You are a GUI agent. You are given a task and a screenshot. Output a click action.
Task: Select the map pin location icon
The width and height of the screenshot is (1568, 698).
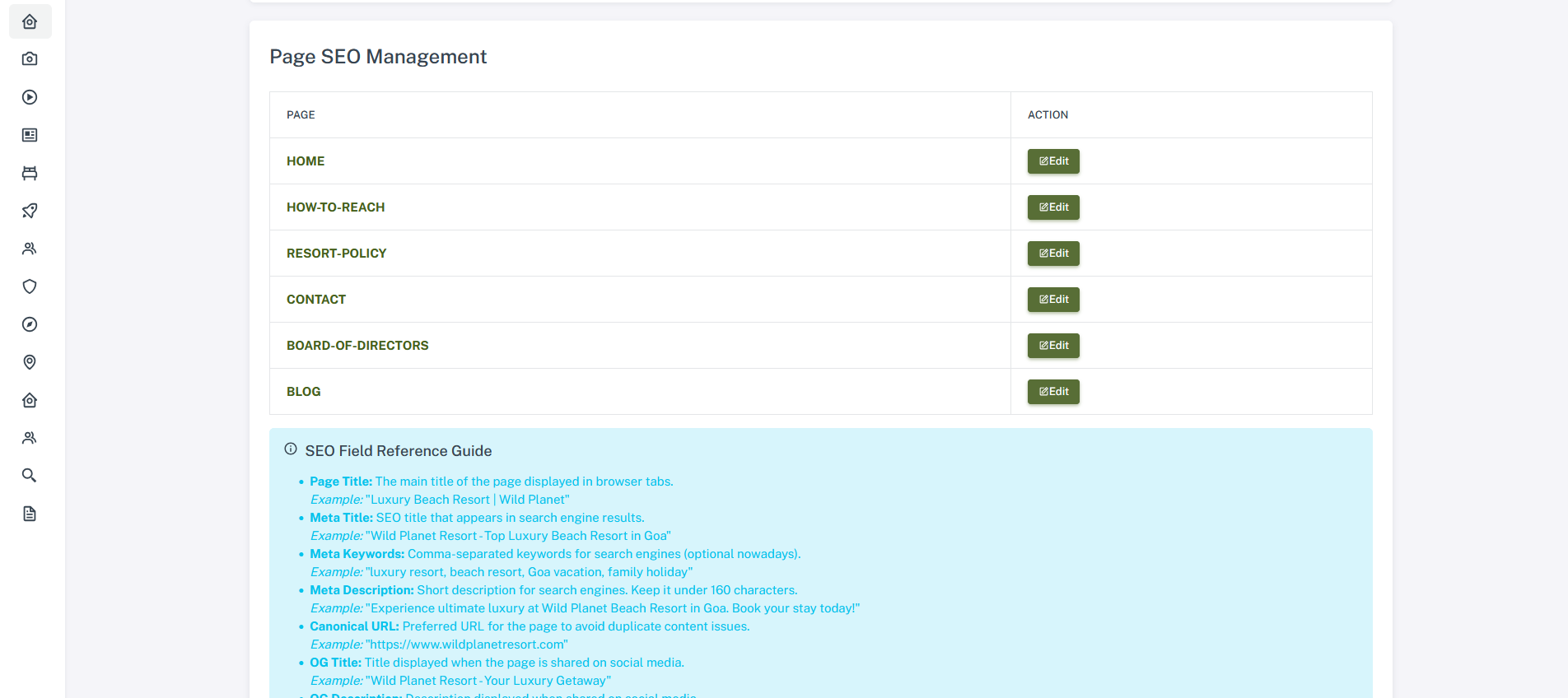[x=30, y=362]
